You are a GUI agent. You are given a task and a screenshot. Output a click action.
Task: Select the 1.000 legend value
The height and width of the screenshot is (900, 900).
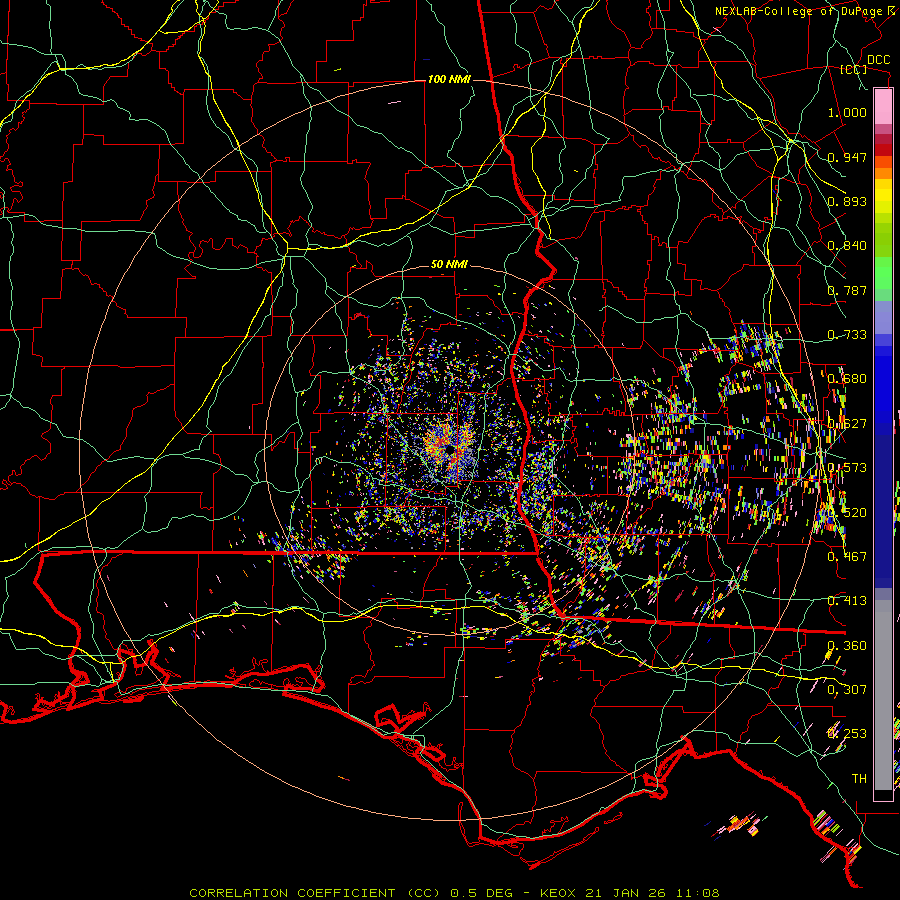pyautogui.click(x=847, y=112)
